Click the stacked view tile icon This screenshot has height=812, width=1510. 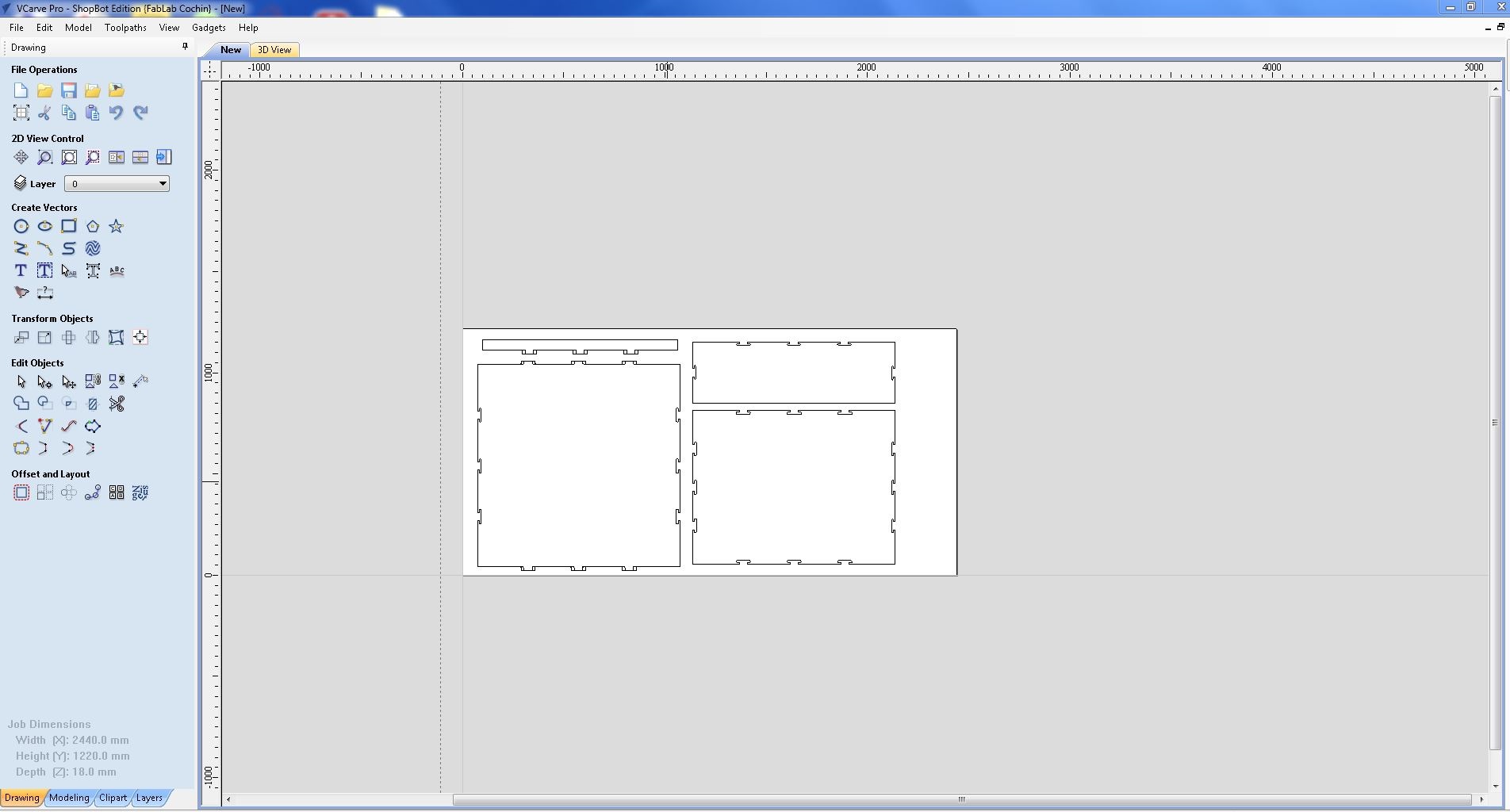coord(140,157)
